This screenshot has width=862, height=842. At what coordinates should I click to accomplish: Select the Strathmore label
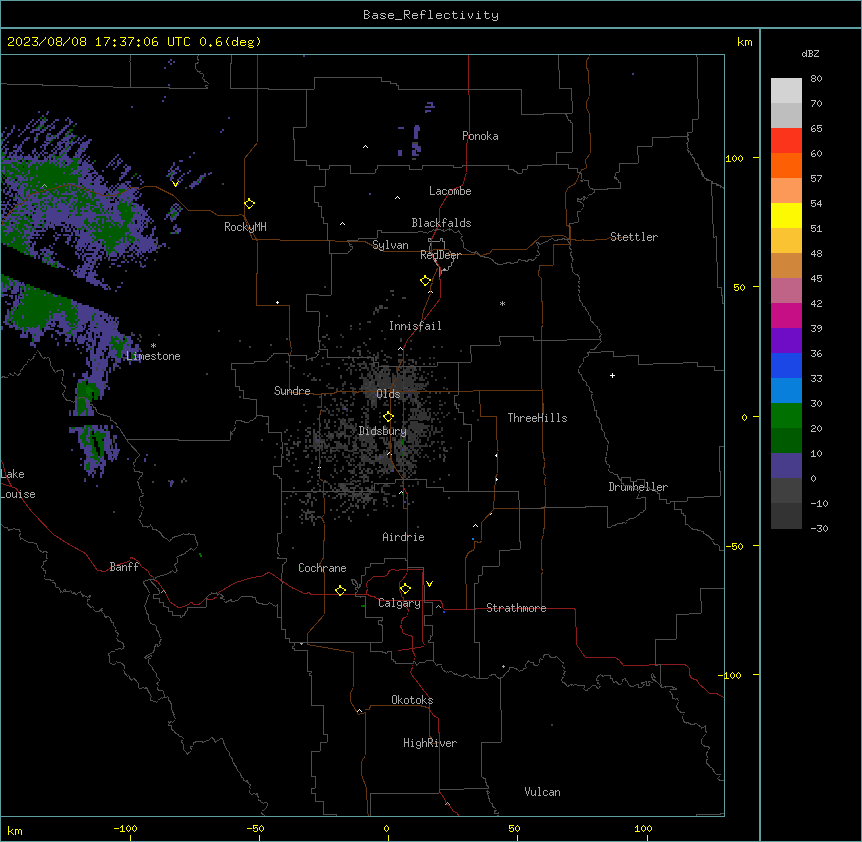(x=516, y=608)
